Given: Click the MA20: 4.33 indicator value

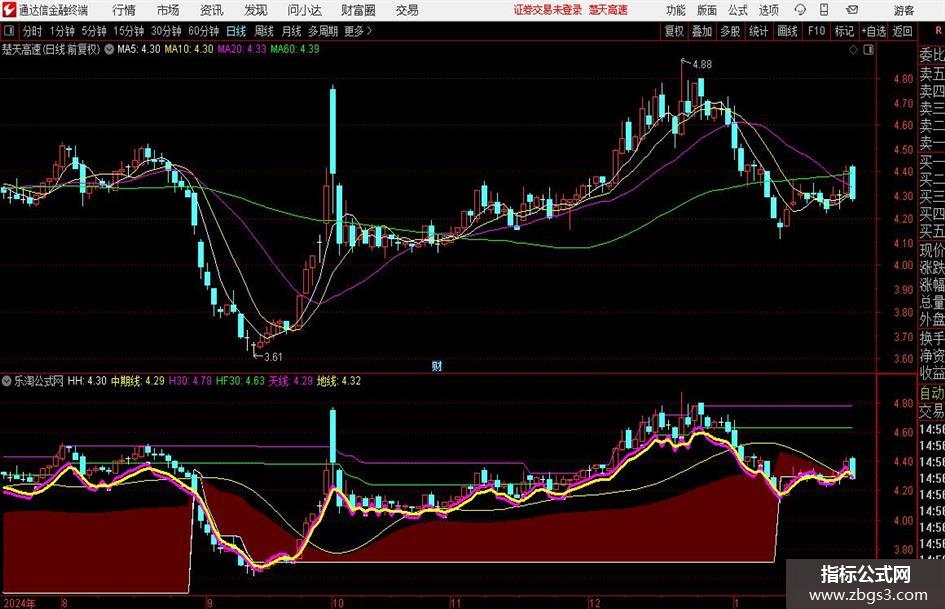Looking at the screenshot, I should coord(242,49).
